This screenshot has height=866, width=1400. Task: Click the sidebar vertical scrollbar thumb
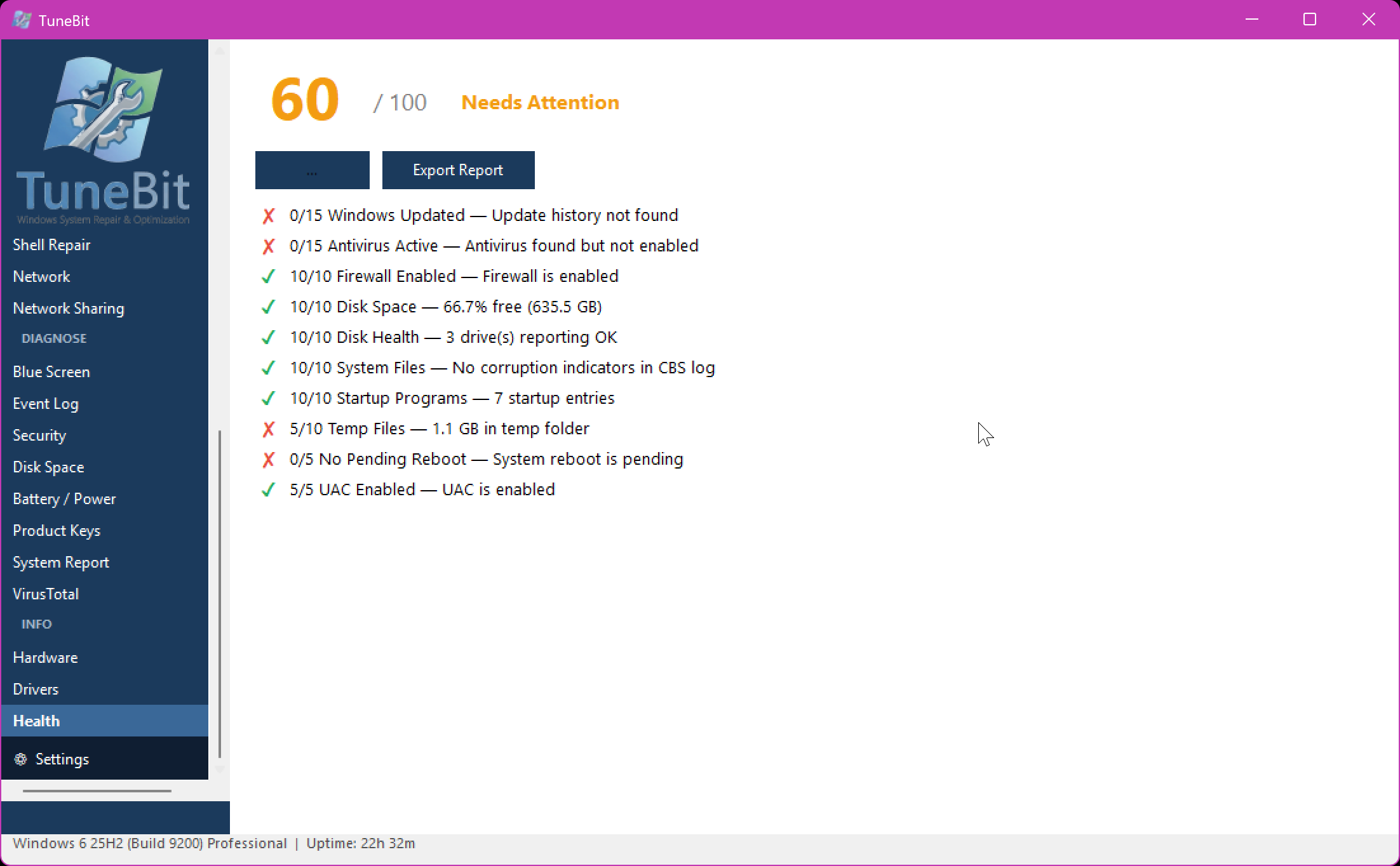[220, 594]
